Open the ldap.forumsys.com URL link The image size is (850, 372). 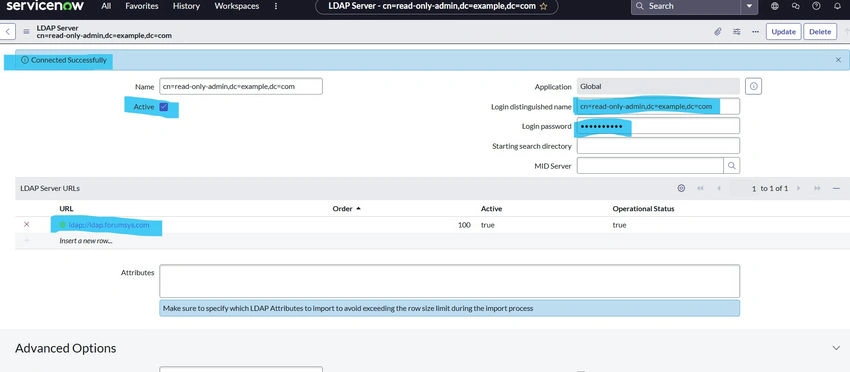tap(109, 225)
